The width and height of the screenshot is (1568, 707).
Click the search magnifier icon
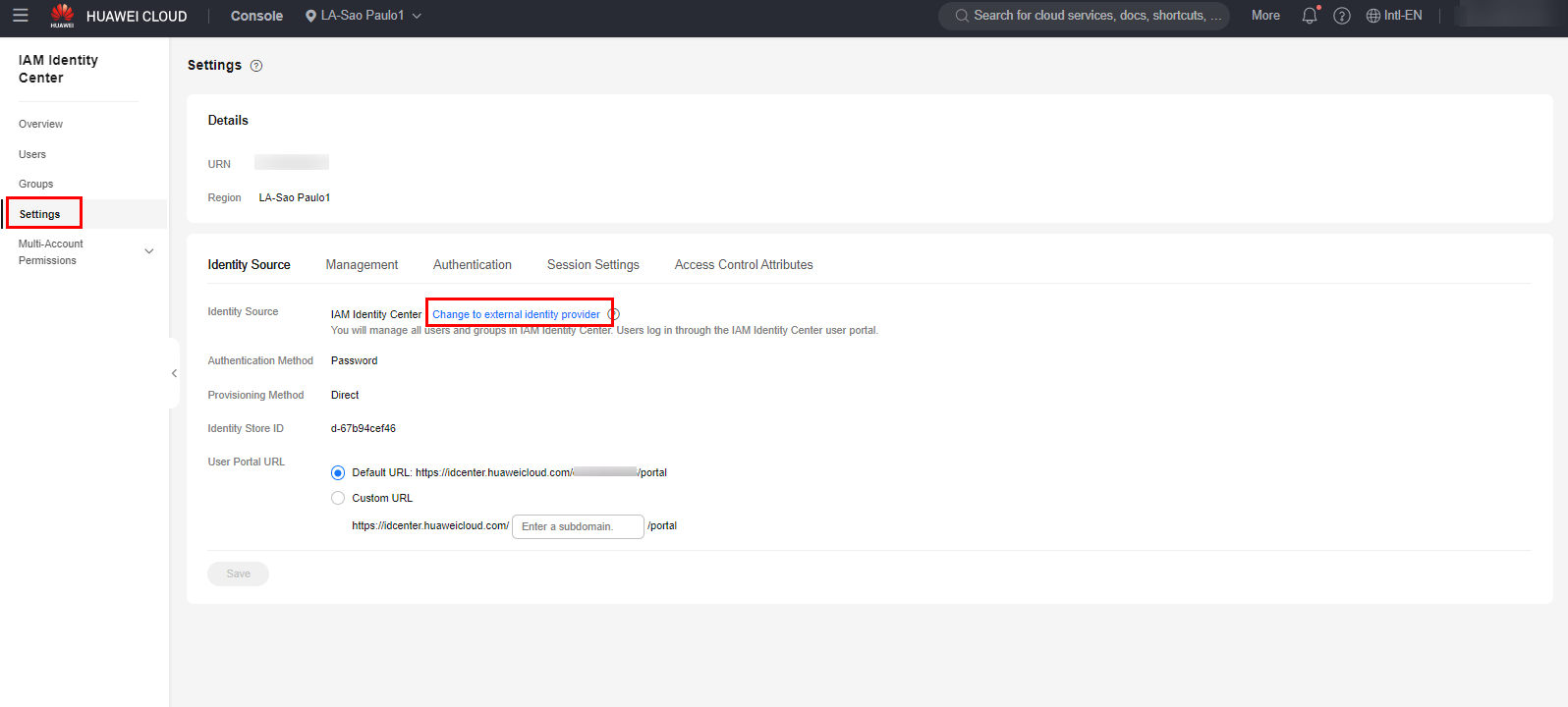(x=962, y=16)
